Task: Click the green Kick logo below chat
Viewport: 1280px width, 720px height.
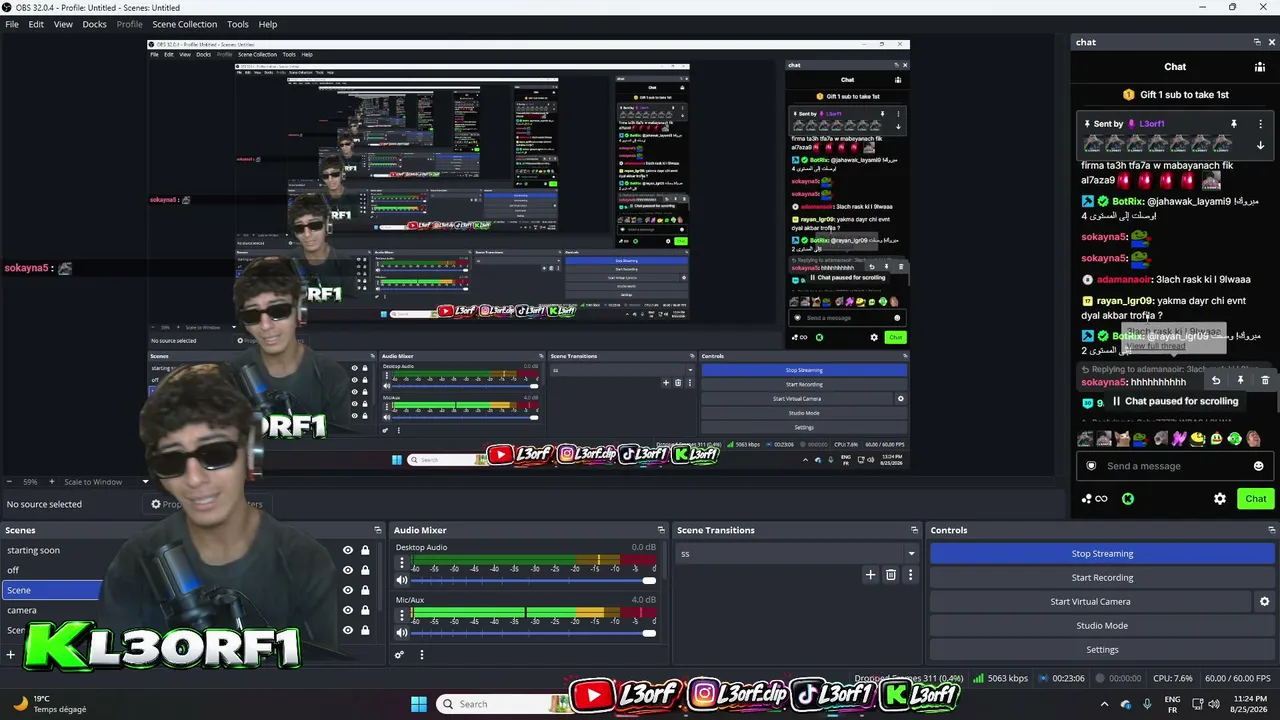Action: (1128, 499)
